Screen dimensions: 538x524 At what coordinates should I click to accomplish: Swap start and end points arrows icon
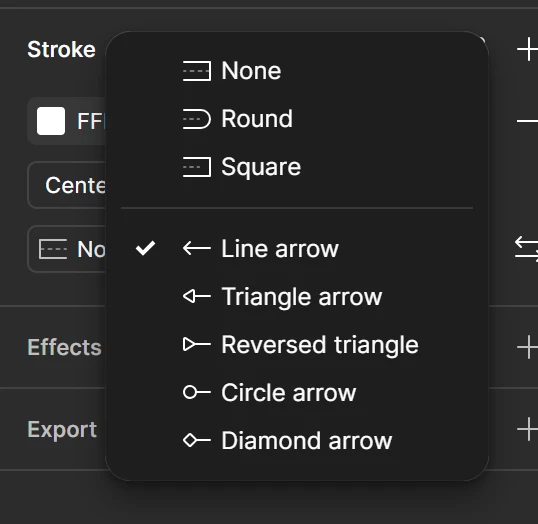tap(527, 249)
